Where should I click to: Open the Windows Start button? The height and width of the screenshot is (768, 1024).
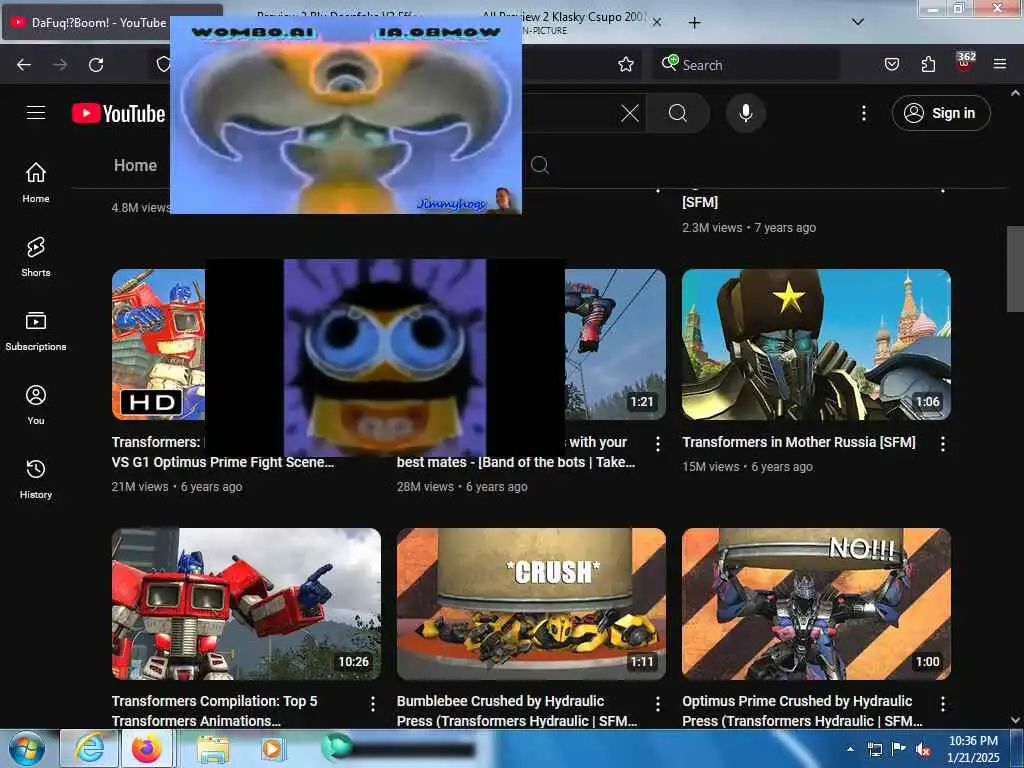pos(27,748)
